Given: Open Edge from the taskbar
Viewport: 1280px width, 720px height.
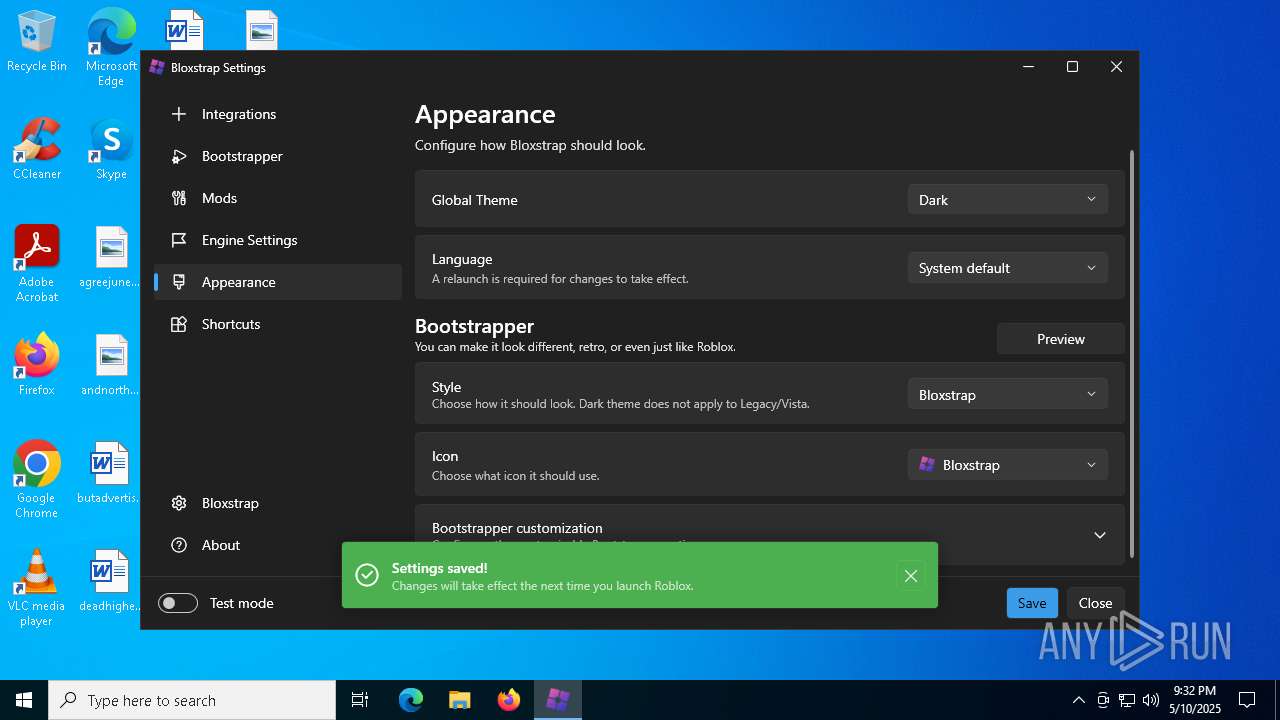Looking at the screenshot, I should click(411, 700).
